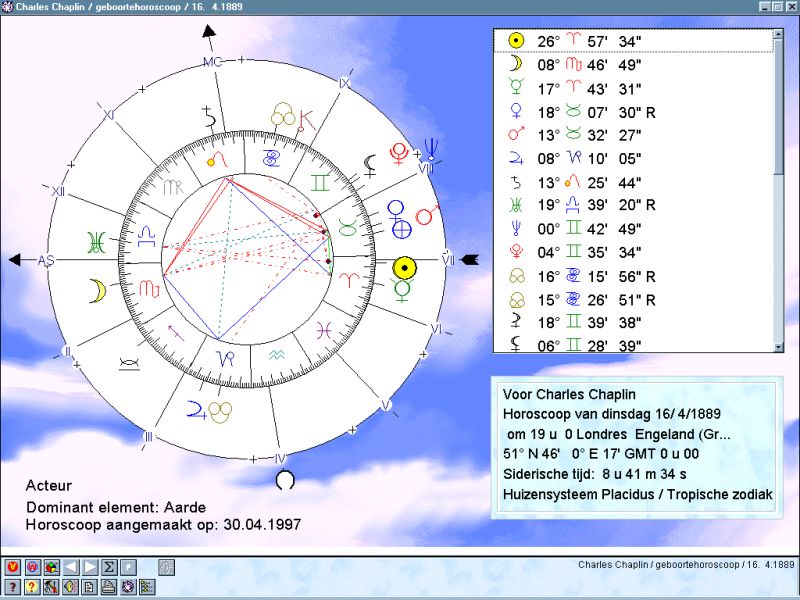
Task: Click positions list scrollbar down arrow
Action: 778,347
